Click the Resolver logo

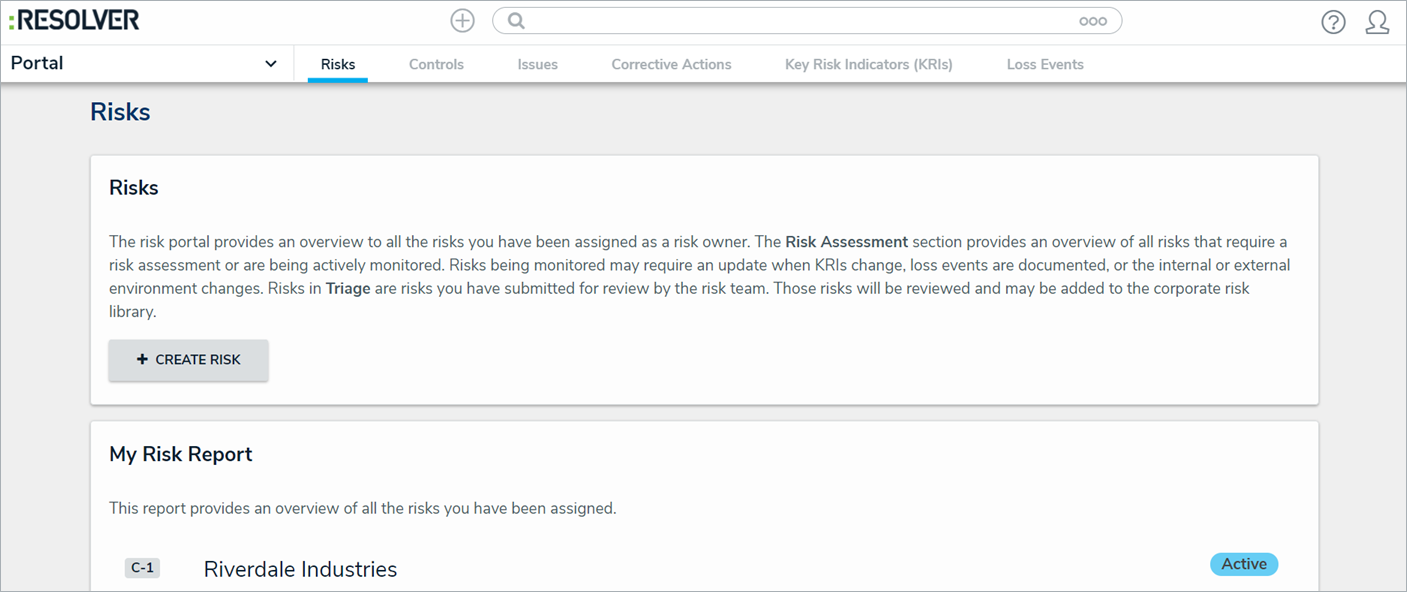pyautogui.click(x=74, y=20)
